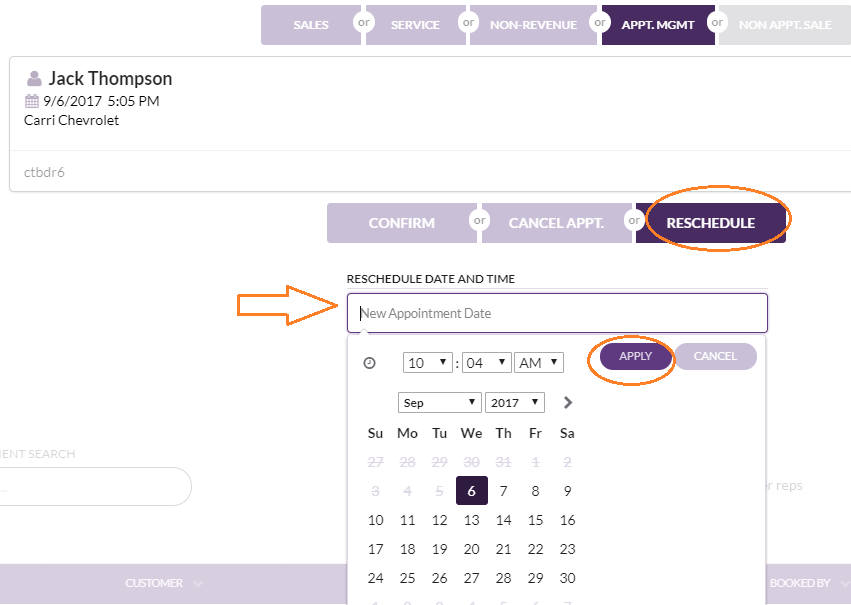
Task: Click the CANCEL button in the date picker
Action: pyautogui.click(x=715, y=356)
